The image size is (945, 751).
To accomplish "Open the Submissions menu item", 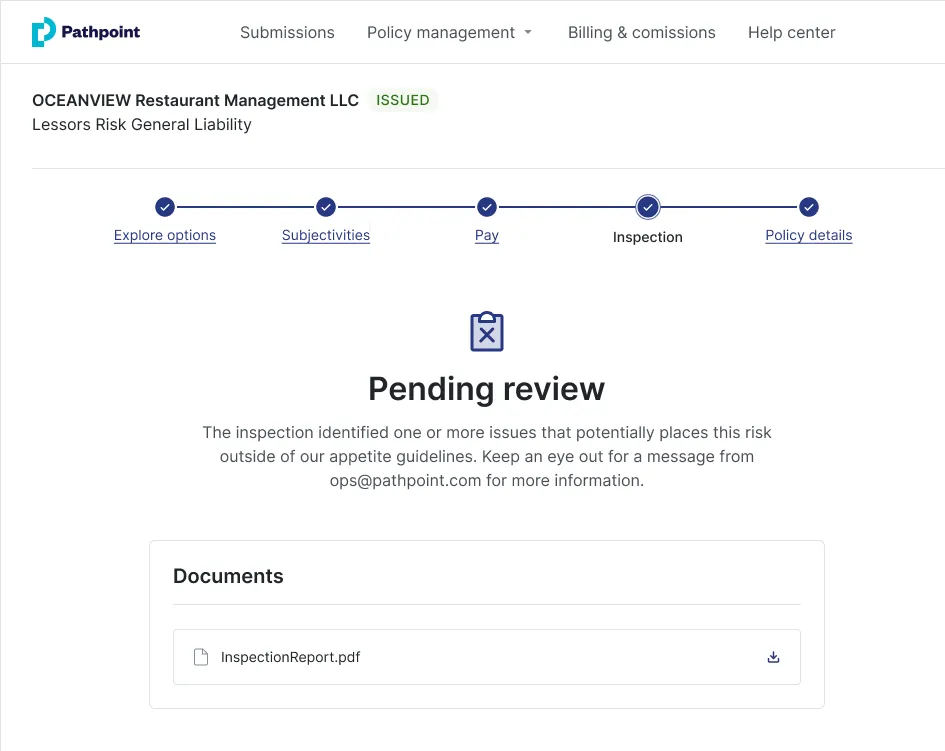I will tap(287, 33).
